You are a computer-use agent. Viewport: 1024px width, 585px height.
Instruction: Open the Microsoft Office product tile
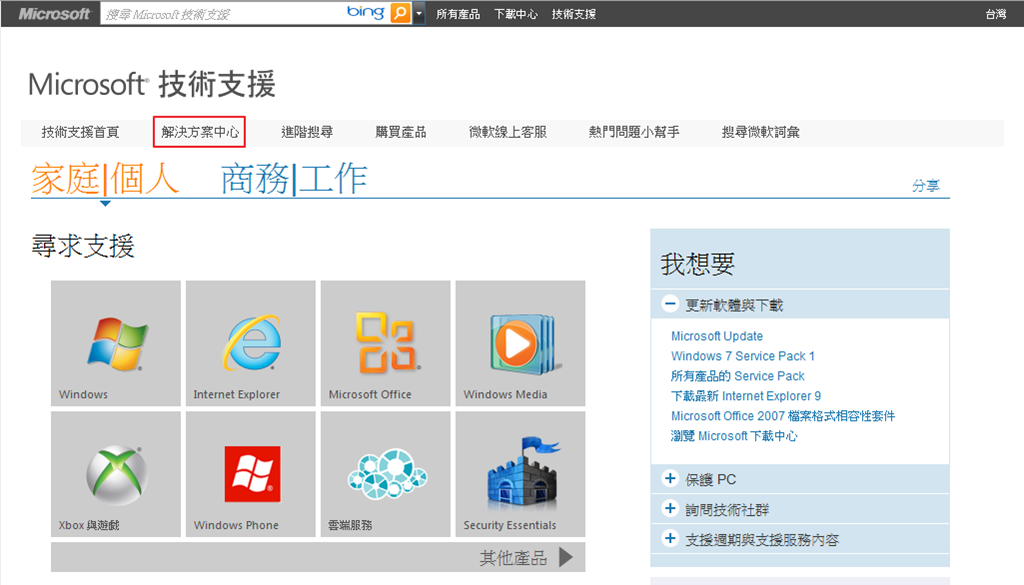coord(385,343)
